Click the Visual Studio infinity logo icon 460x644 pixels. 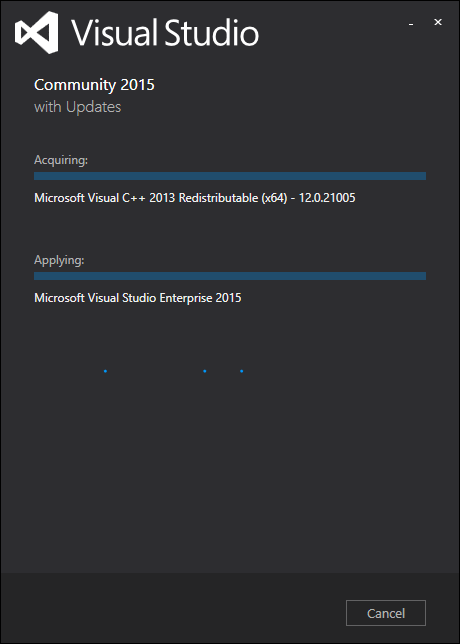(x=37, y=32)
